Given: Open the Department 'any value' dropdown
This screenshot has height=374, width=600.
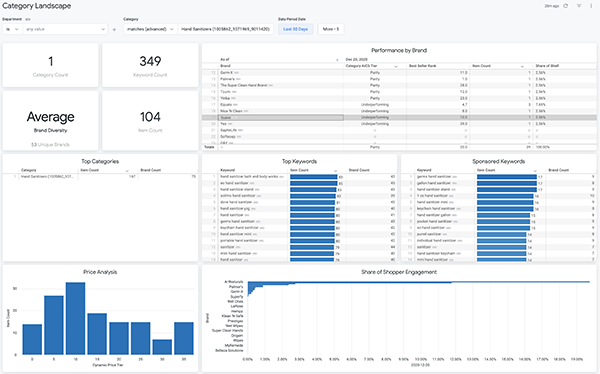Looking at the screenshot, I should coord(65,29).
